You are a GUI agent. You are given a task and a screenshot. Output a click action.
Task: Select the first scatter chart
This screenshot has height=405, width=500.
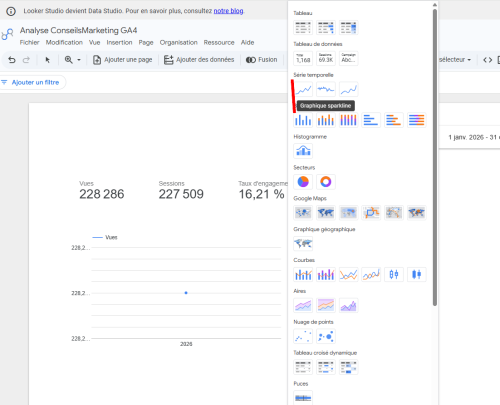[303, 336]
